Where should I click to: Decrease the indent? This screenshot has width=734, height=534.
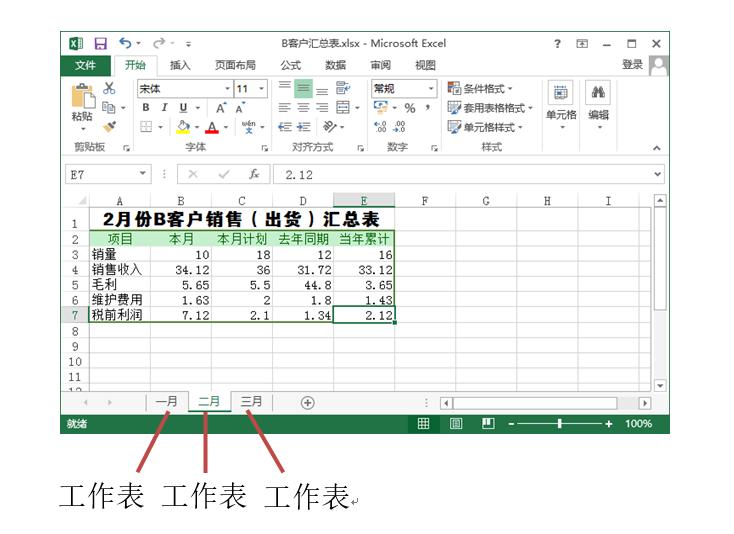pyautogui.click(x=285, y=127)
